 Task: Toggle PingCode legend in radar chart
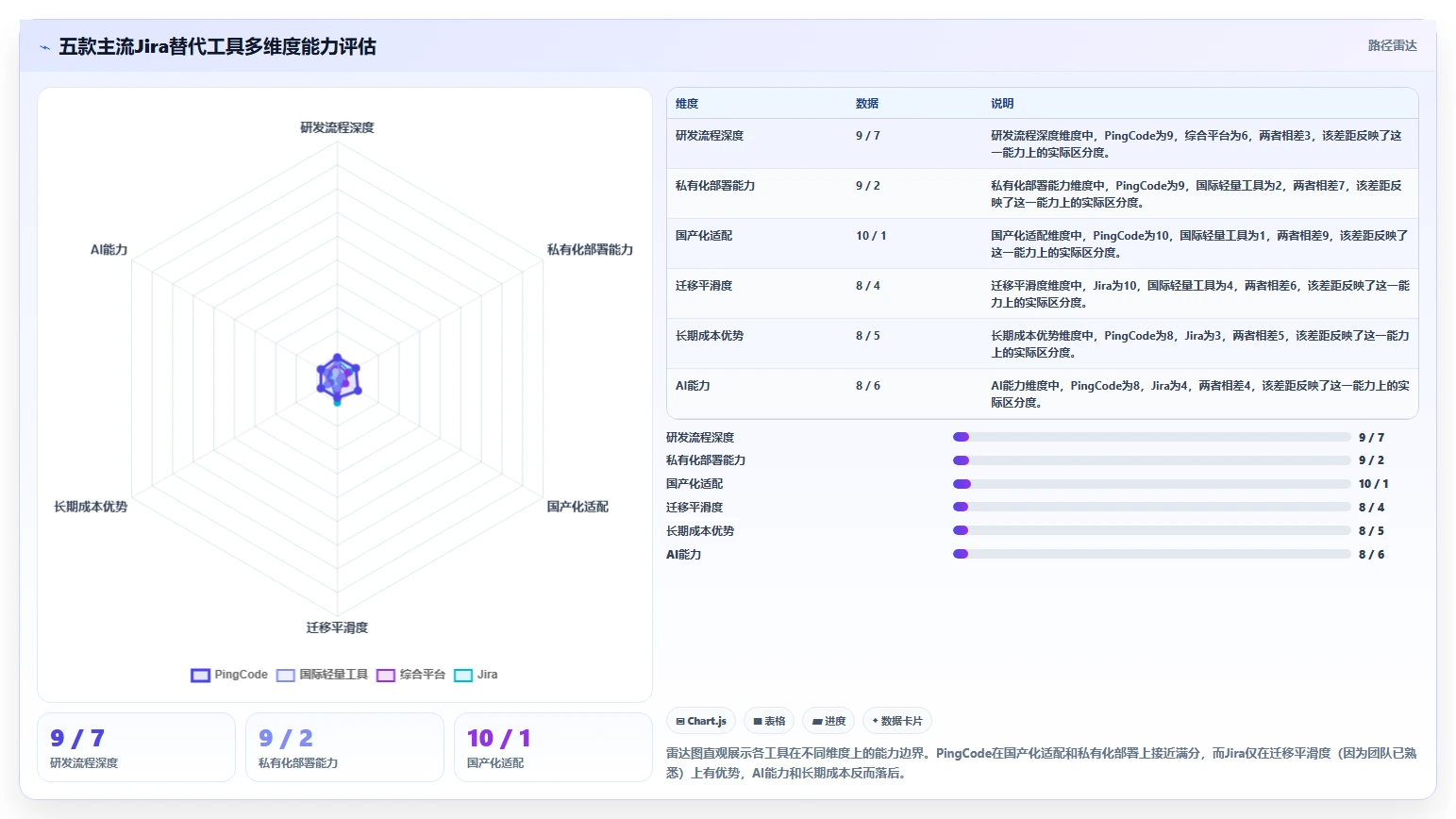(229, 675)
